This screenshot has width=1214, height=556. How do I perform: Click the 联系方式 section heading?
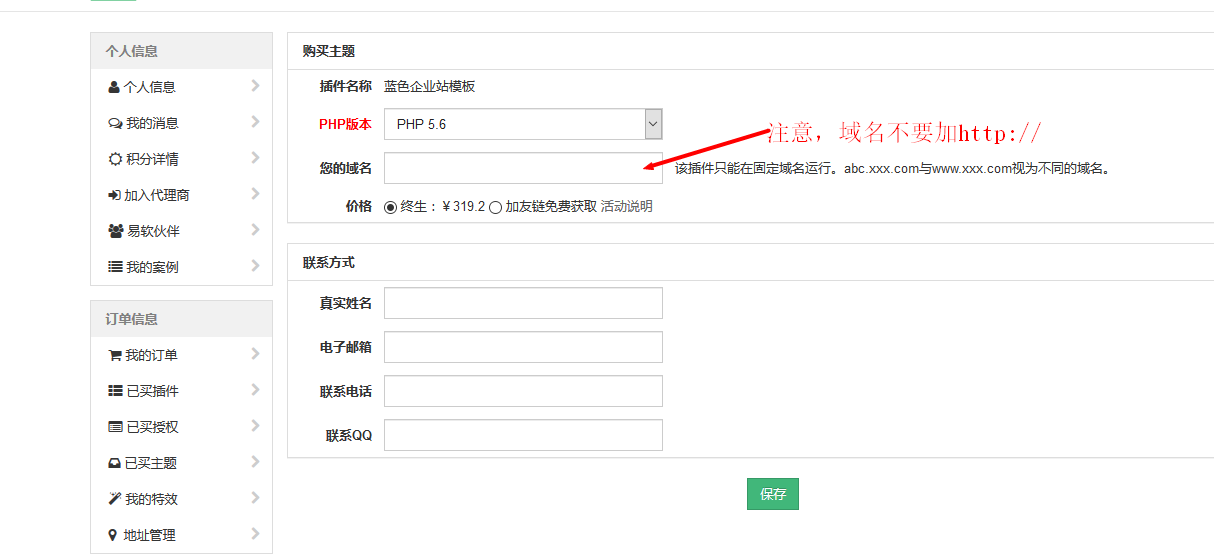pos(329,263)
